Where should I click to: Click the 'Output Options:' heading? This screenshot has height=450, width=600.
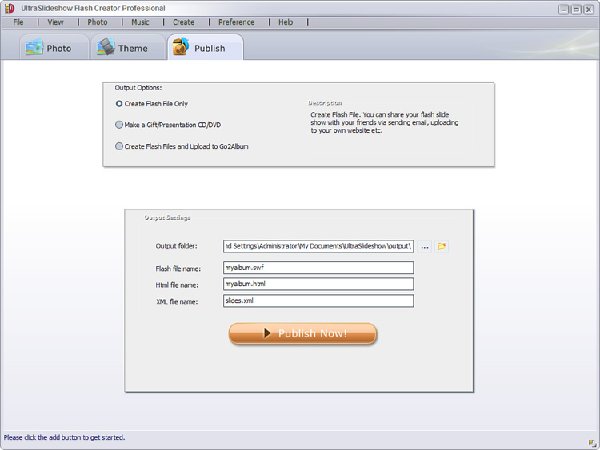click(x=138, y=88)
